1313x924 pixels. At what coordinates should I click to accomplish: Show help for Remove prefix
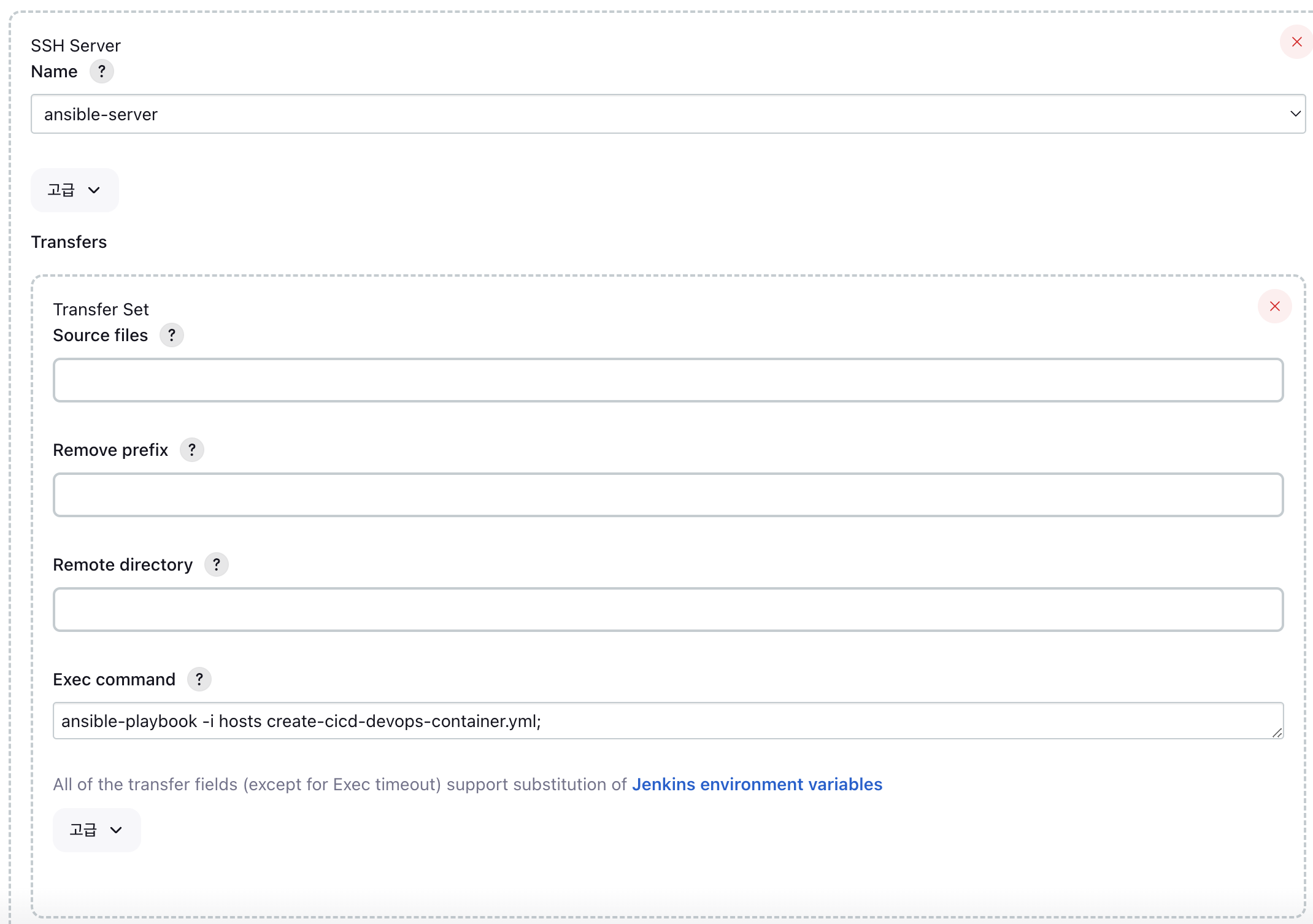[192, 450]
